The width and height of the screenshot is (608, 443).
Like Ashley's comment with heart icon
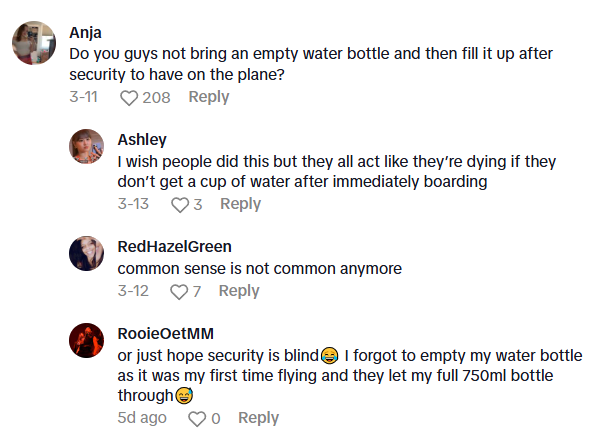[179, 204]
